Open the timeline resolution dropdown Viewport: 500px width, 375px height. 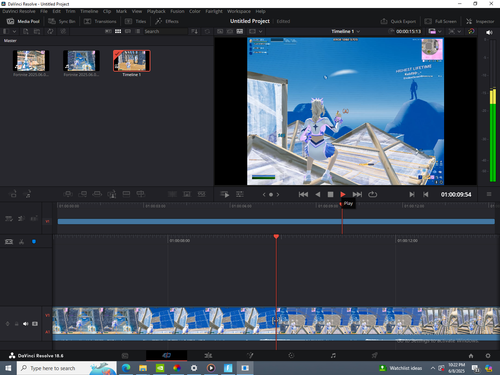click(x=435, y=31)
